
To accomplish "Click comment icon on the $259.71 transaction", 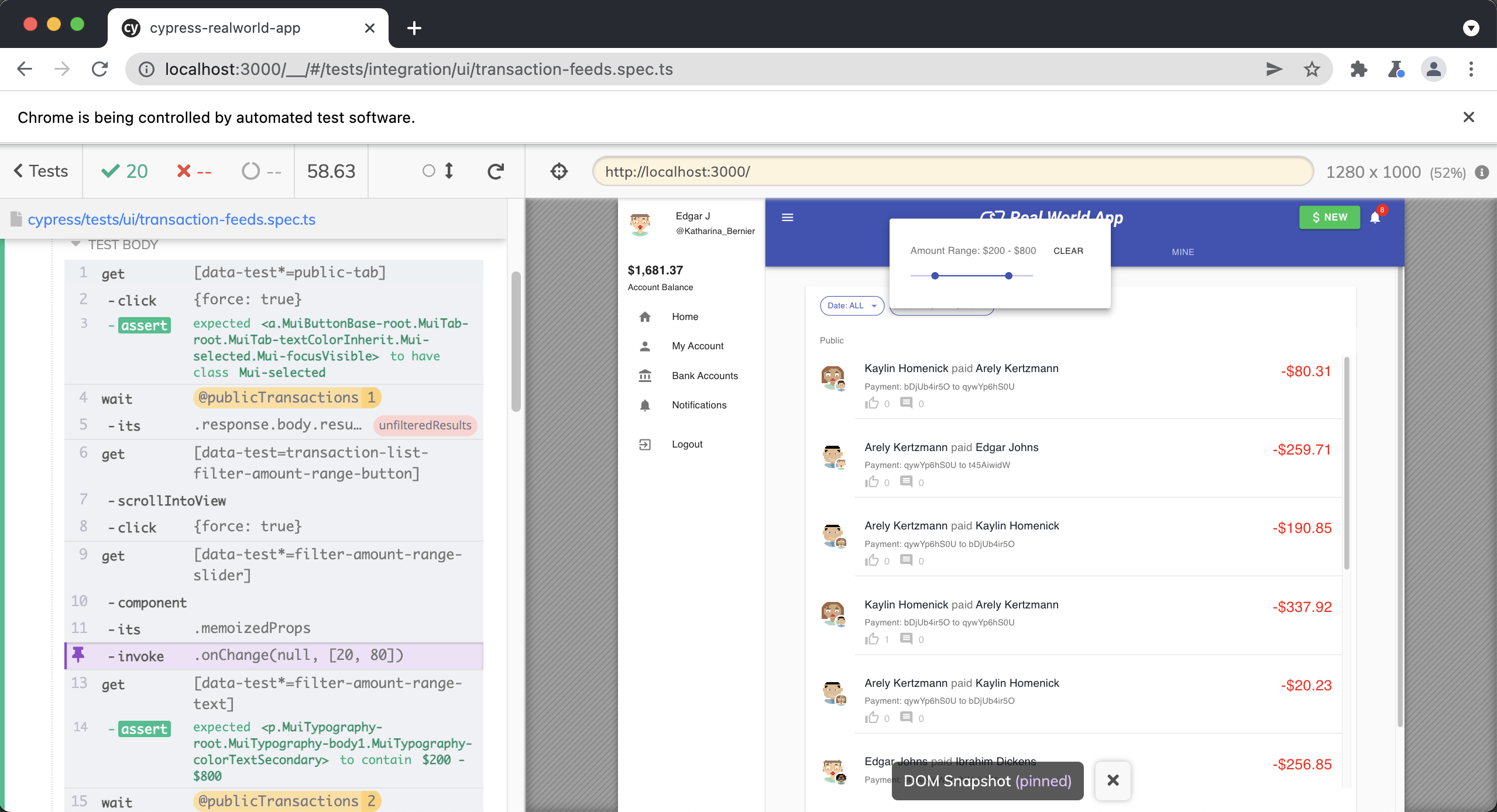I will tap(906, 481).
